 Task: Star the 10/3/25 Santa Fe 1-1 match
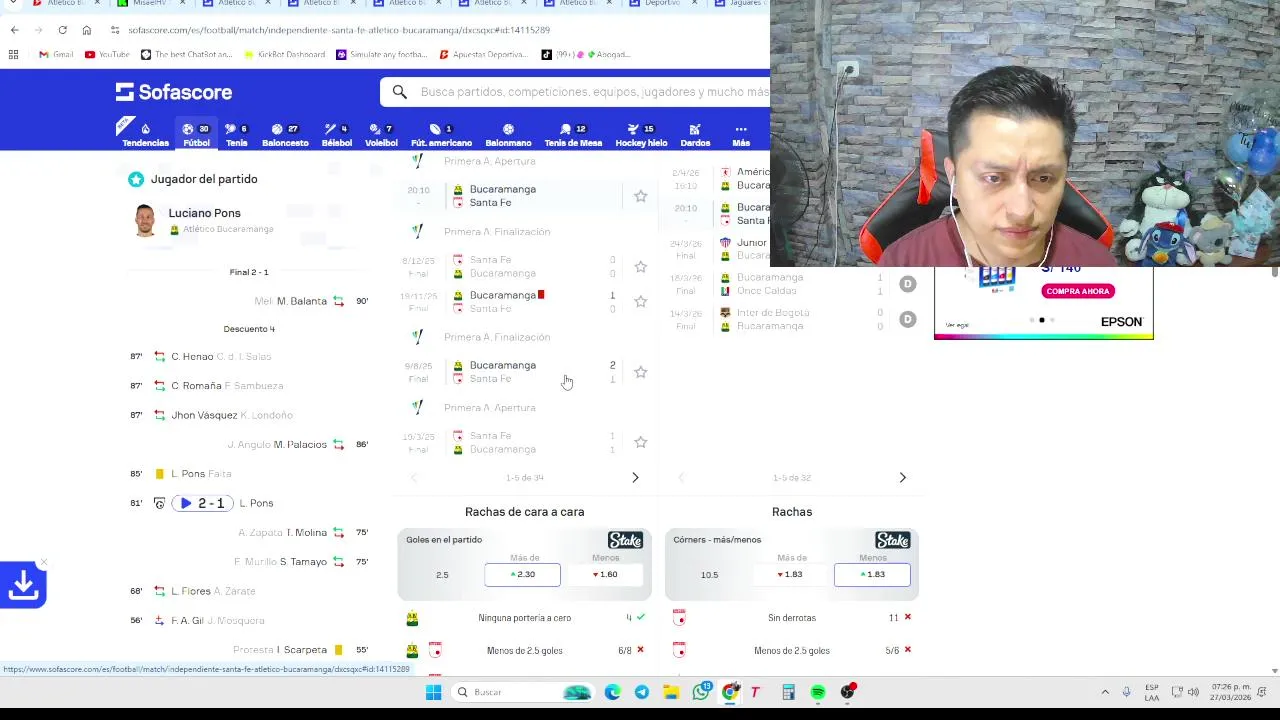coord(641,442)
